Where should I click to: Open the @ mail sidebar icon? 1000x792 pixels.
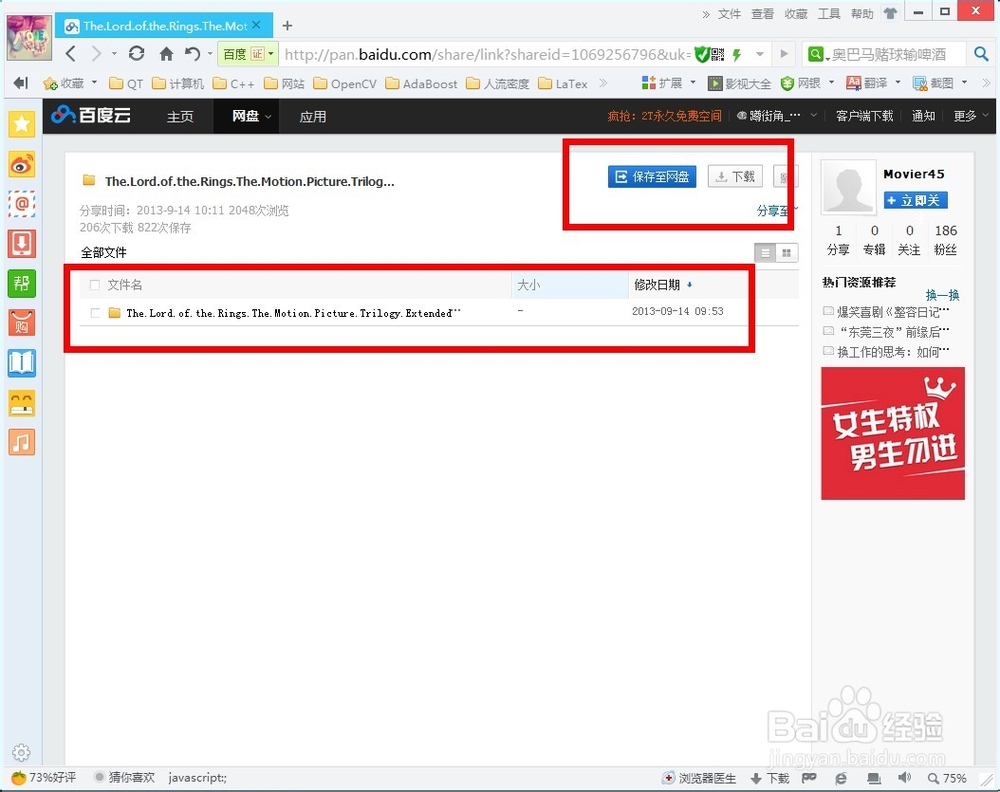[22, 204]
